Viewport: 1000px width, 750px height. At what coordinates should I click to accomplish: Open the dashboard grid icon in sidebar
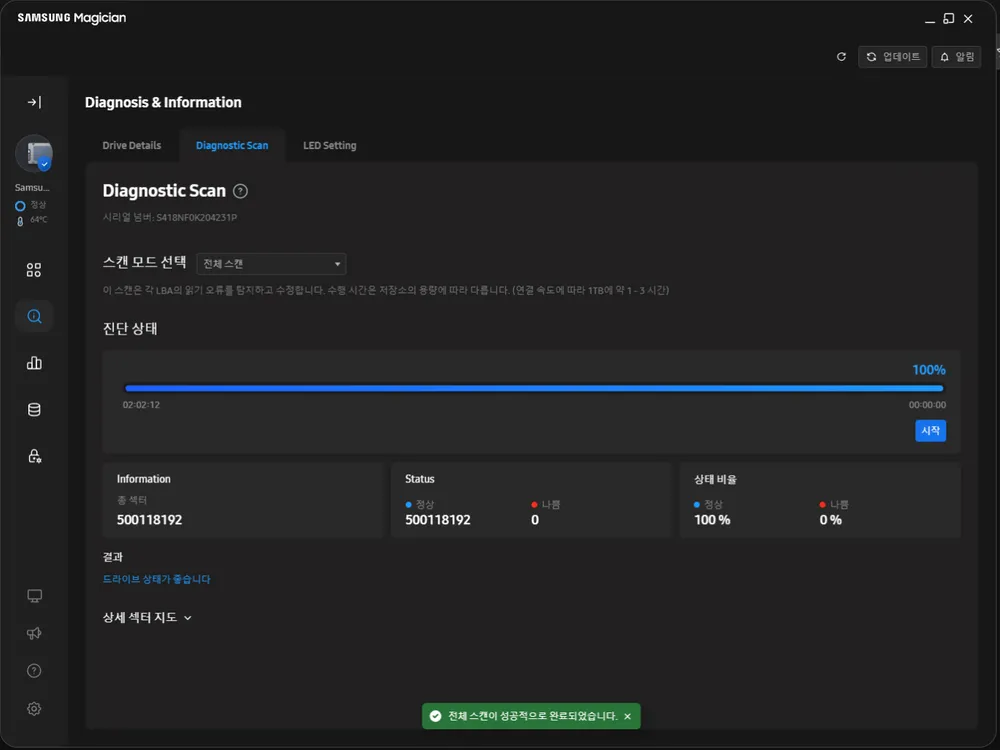pos(34,270)
